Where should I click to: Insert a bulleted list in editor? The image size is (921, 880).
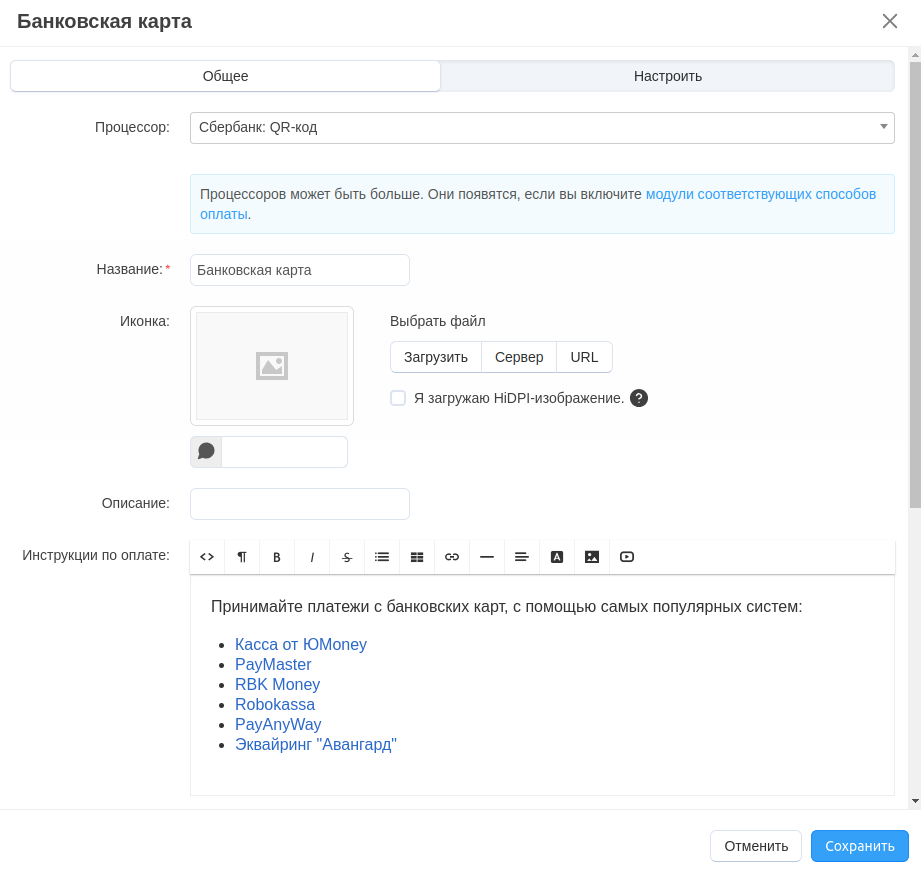(382, 557)
